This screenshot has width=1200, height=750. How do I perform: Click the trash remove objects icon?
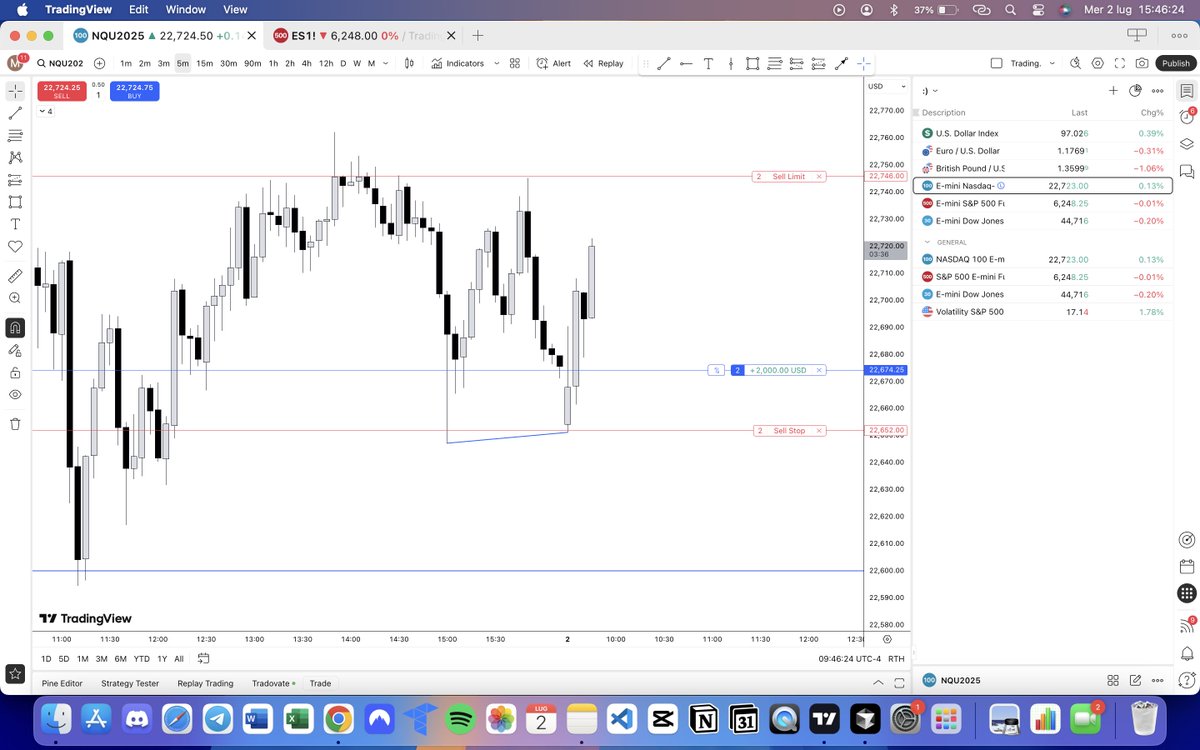click(15, 424)
